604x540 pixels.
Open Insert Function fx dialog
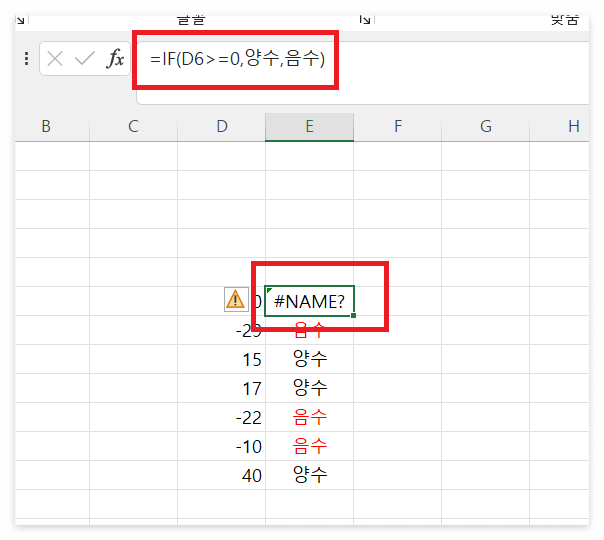tap(115, 59)
